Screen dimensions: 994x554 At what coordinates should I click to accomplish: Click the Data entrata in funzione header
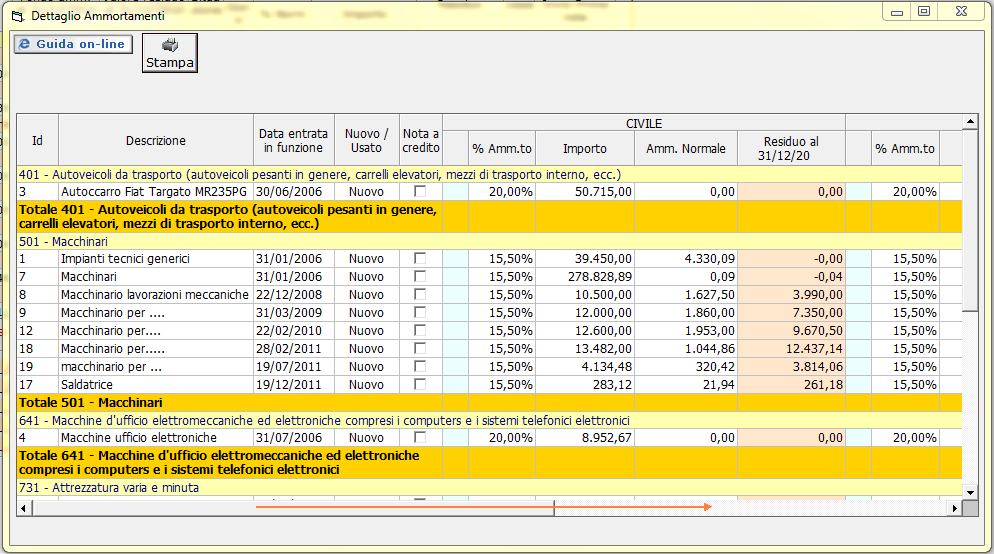coord(293,141)
